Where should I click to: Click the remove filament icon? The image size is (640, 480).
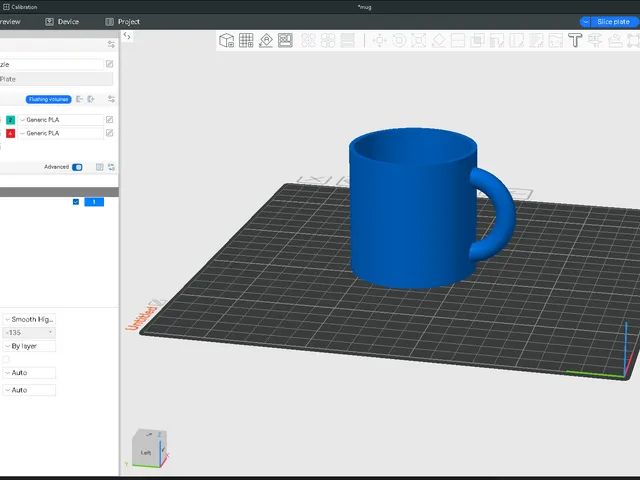80,99
